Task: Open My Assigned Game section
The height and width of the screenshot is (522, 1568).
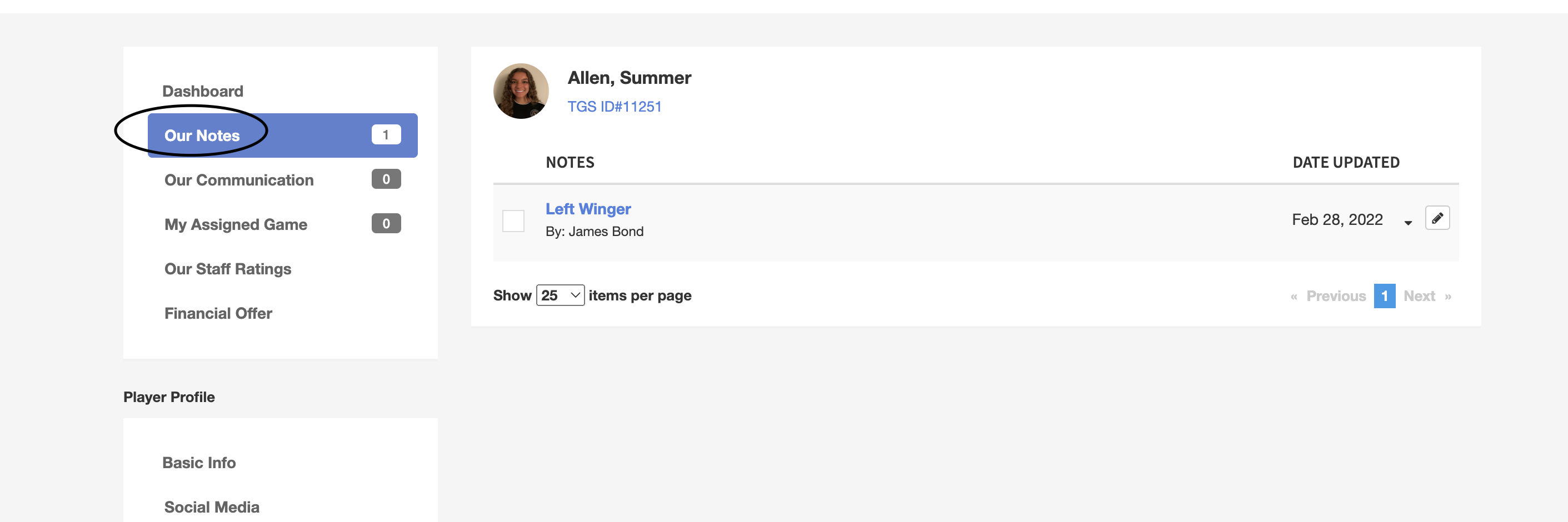Action: [236, 224]
